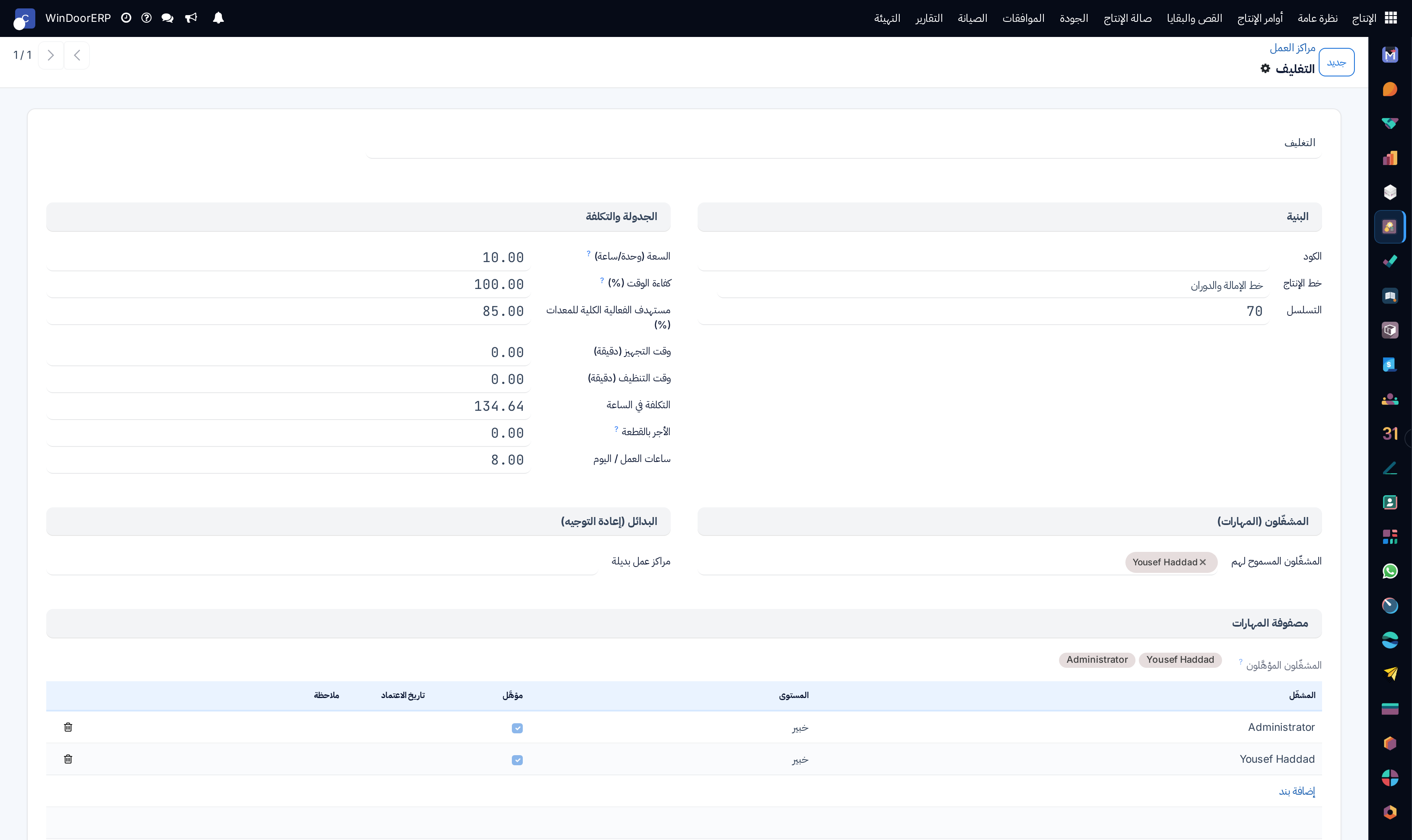Open the yellow paper plane app icon
Screen dimensions: 1412x840
coord(1390,674)
